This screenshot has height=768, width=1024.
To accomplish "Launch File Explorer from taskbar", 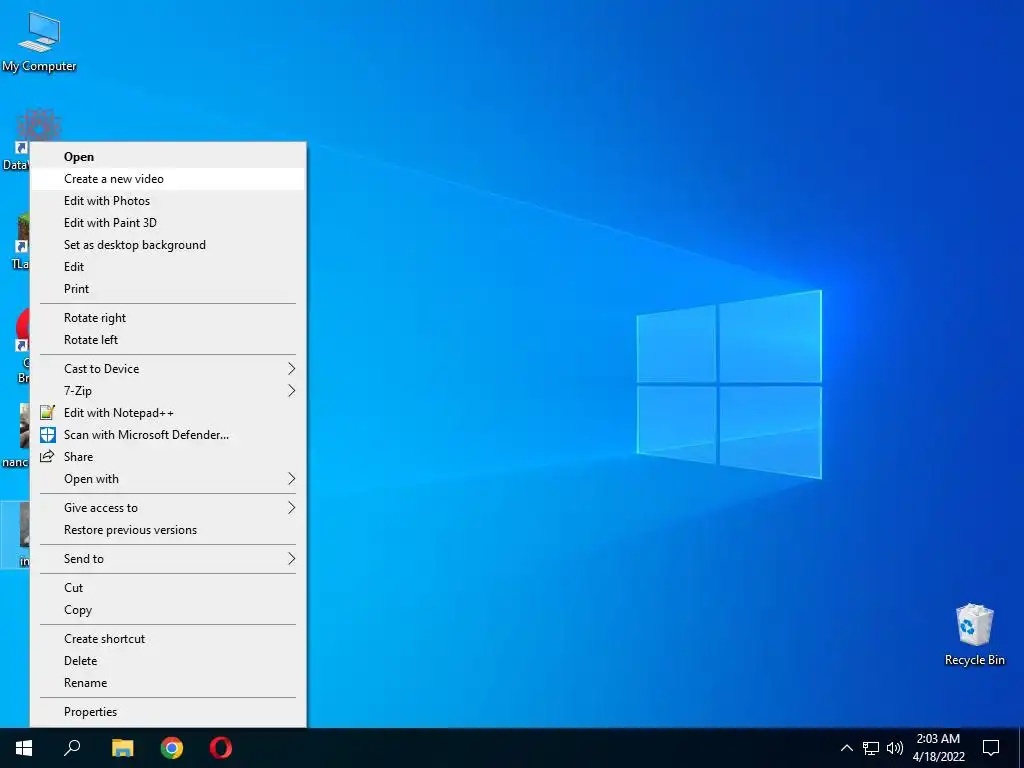I will (x=122, y=748).
